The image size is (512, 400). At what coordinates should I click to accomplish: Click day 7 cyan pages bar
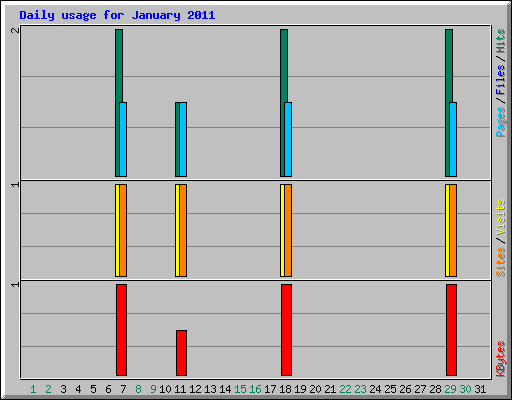point(123,139)
